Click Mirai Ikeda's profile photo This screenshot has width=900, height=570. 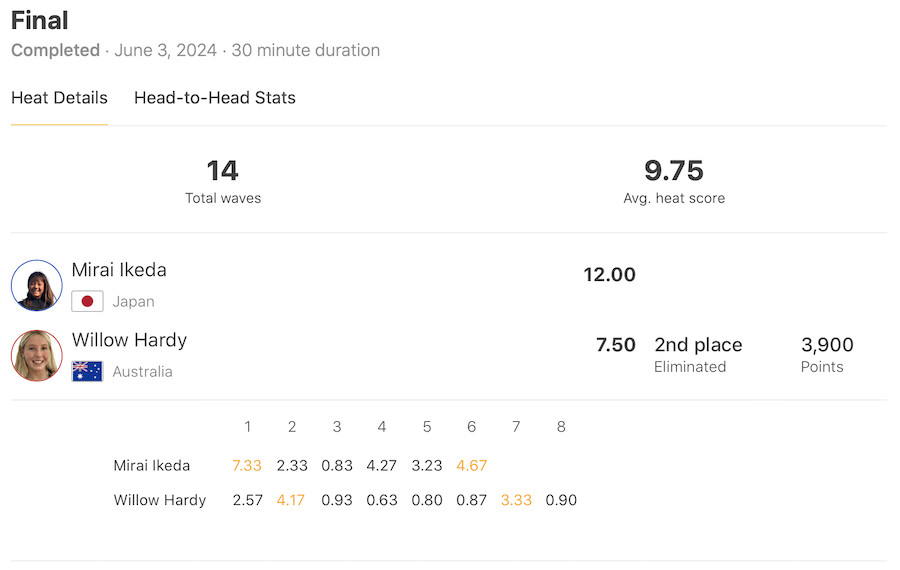(x=37, y=285)
